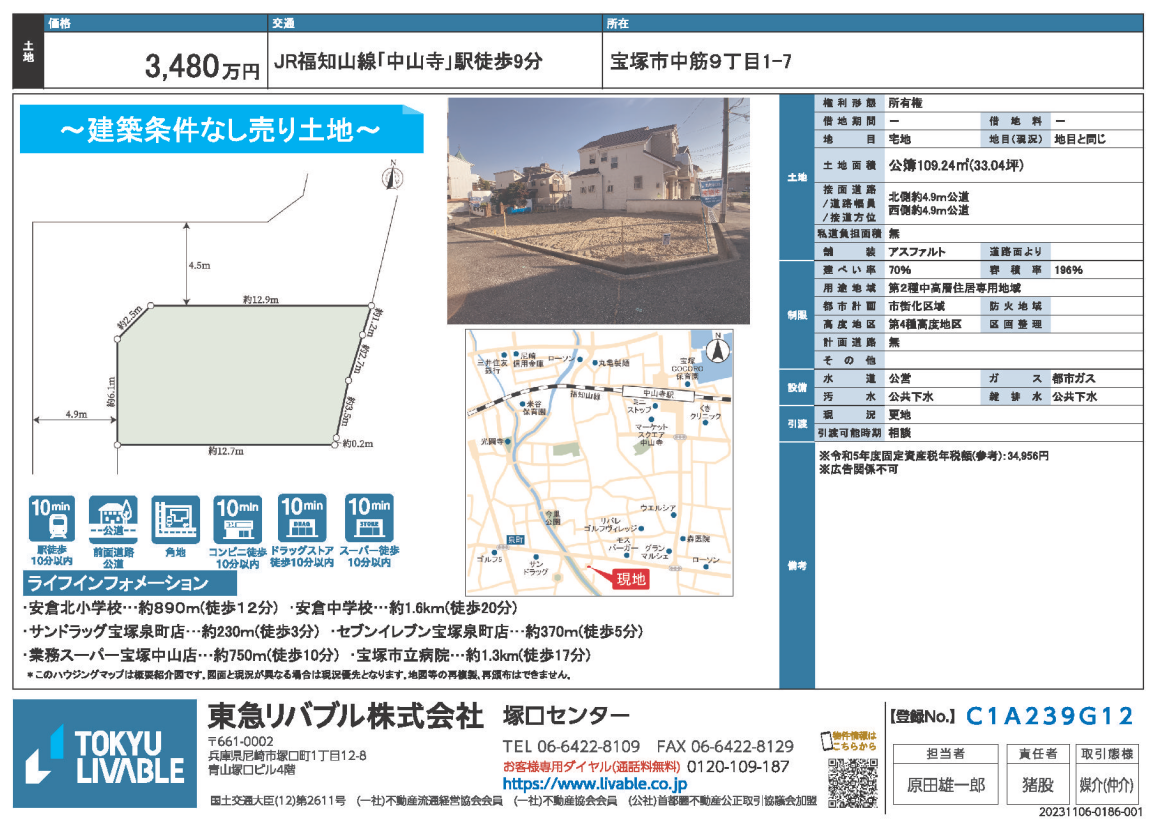Screen dimensions: 1162x828
Task: Click the convenience store 10min icon
Action: point(238,520)
